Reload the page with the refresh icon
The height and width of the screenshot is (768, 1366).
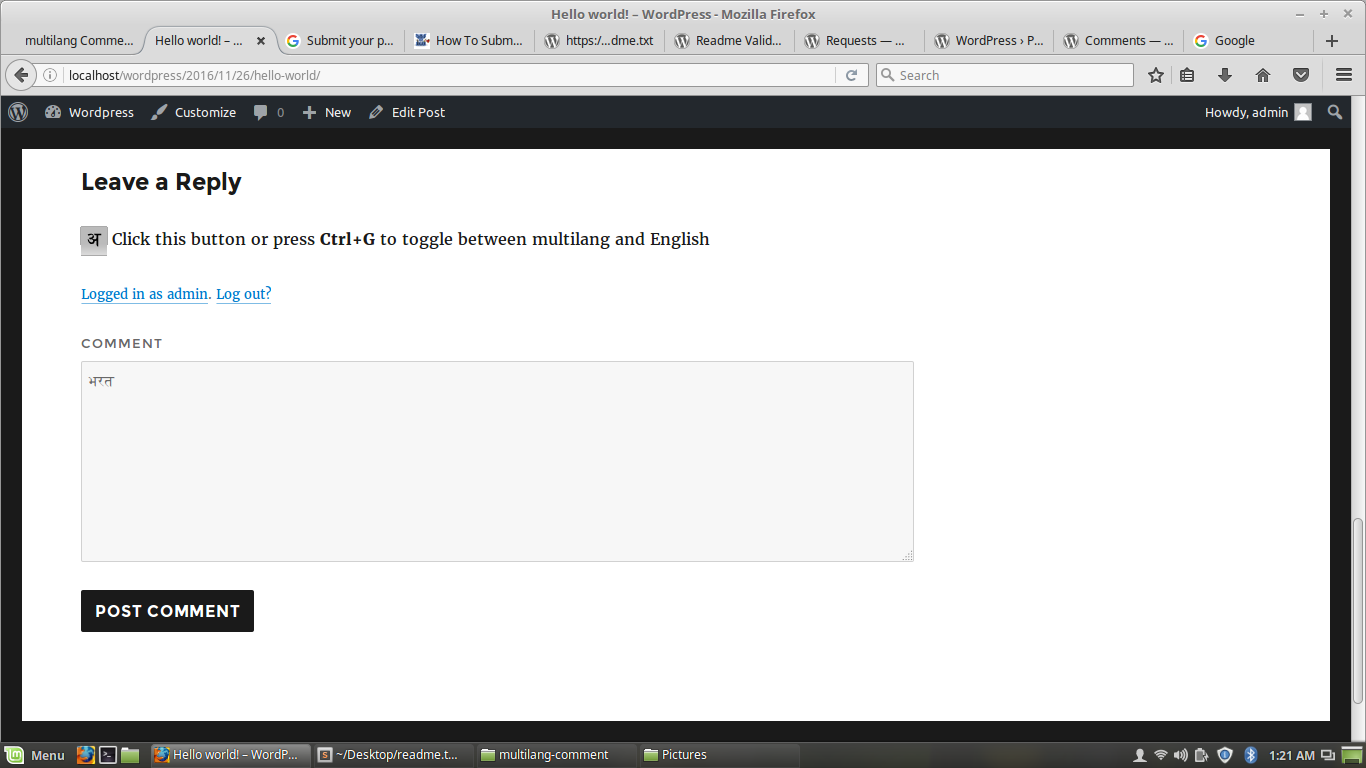tap(851, 75)
